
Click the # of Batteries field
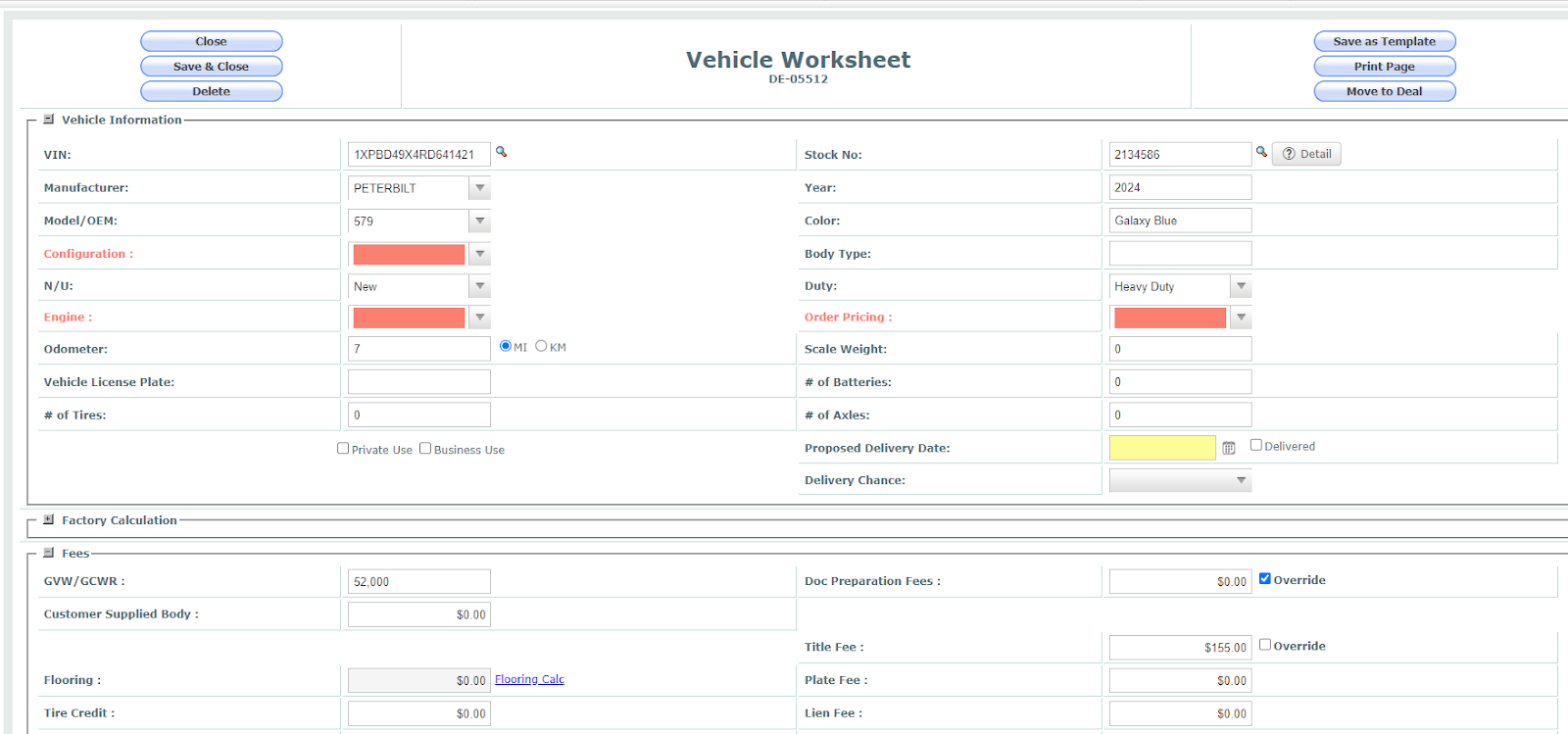point(1180,382)
